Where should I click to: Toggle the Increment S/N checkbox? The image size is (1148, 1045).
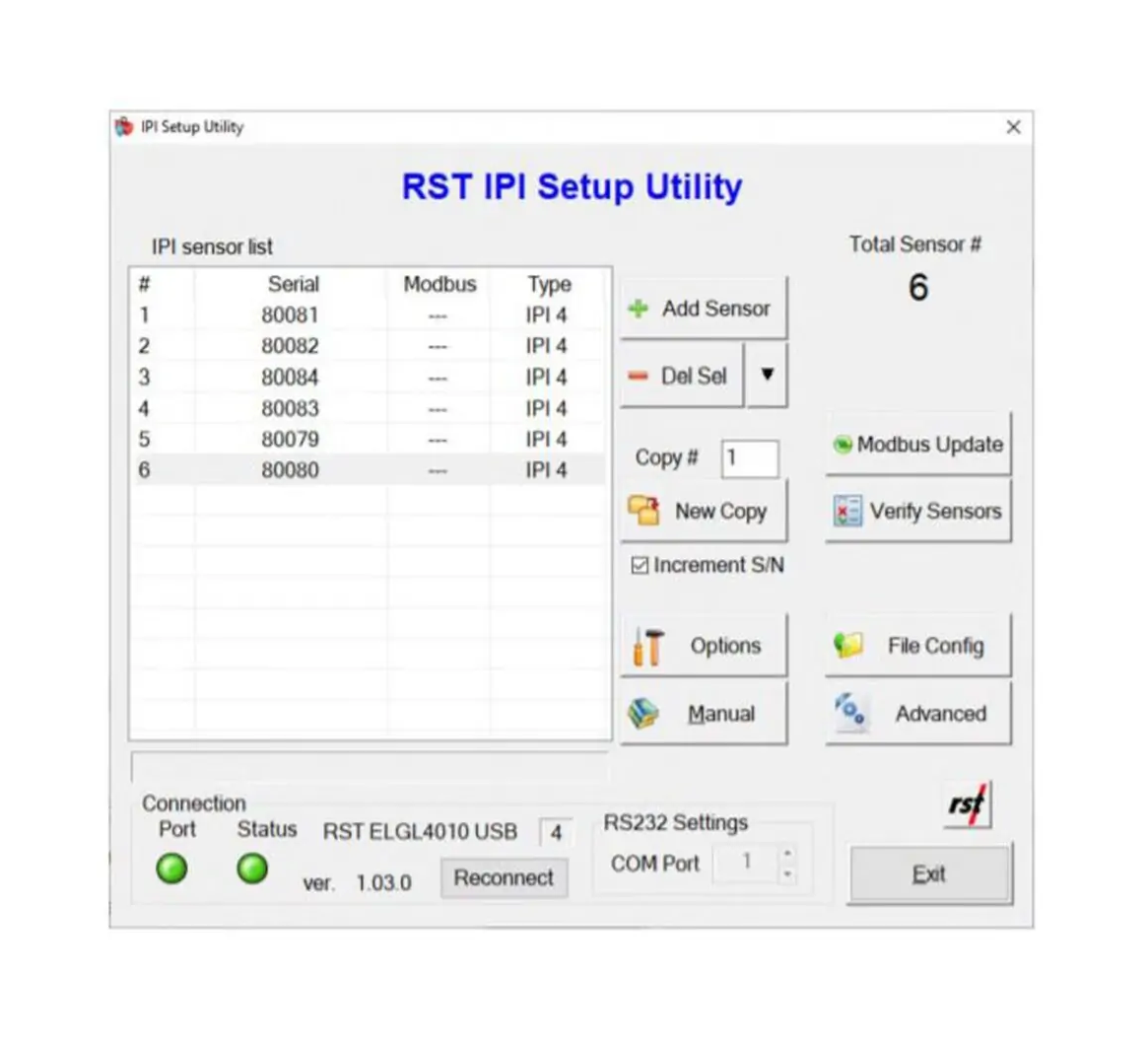[640, 565]
